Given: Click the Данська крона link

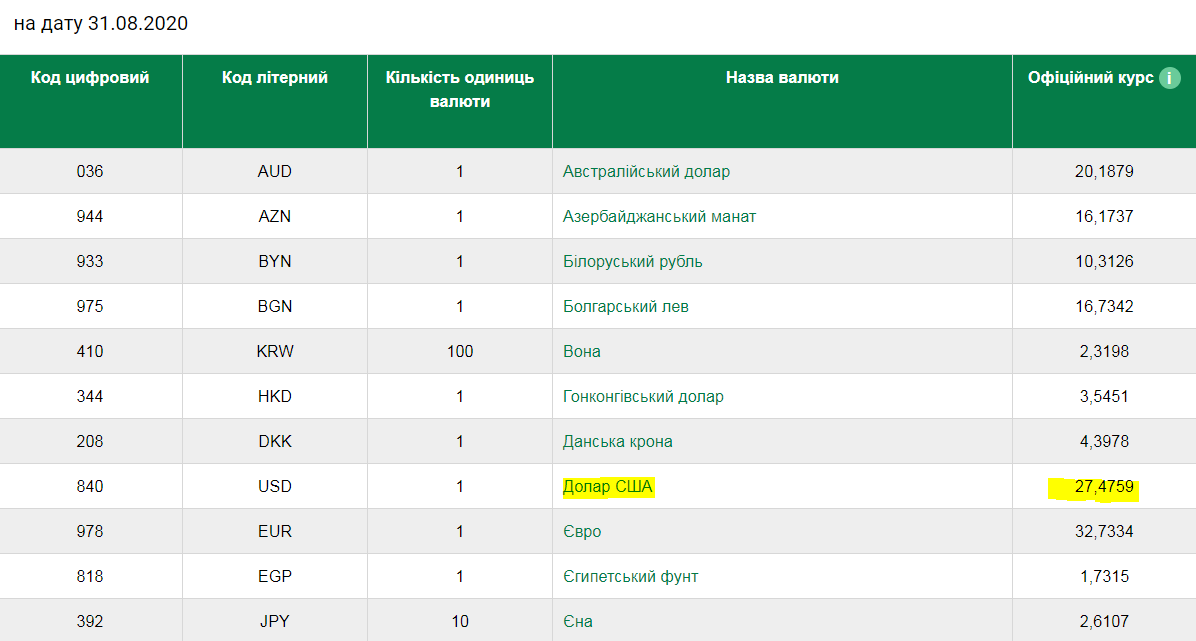Looking at the screenshot, I should (617, 441).
